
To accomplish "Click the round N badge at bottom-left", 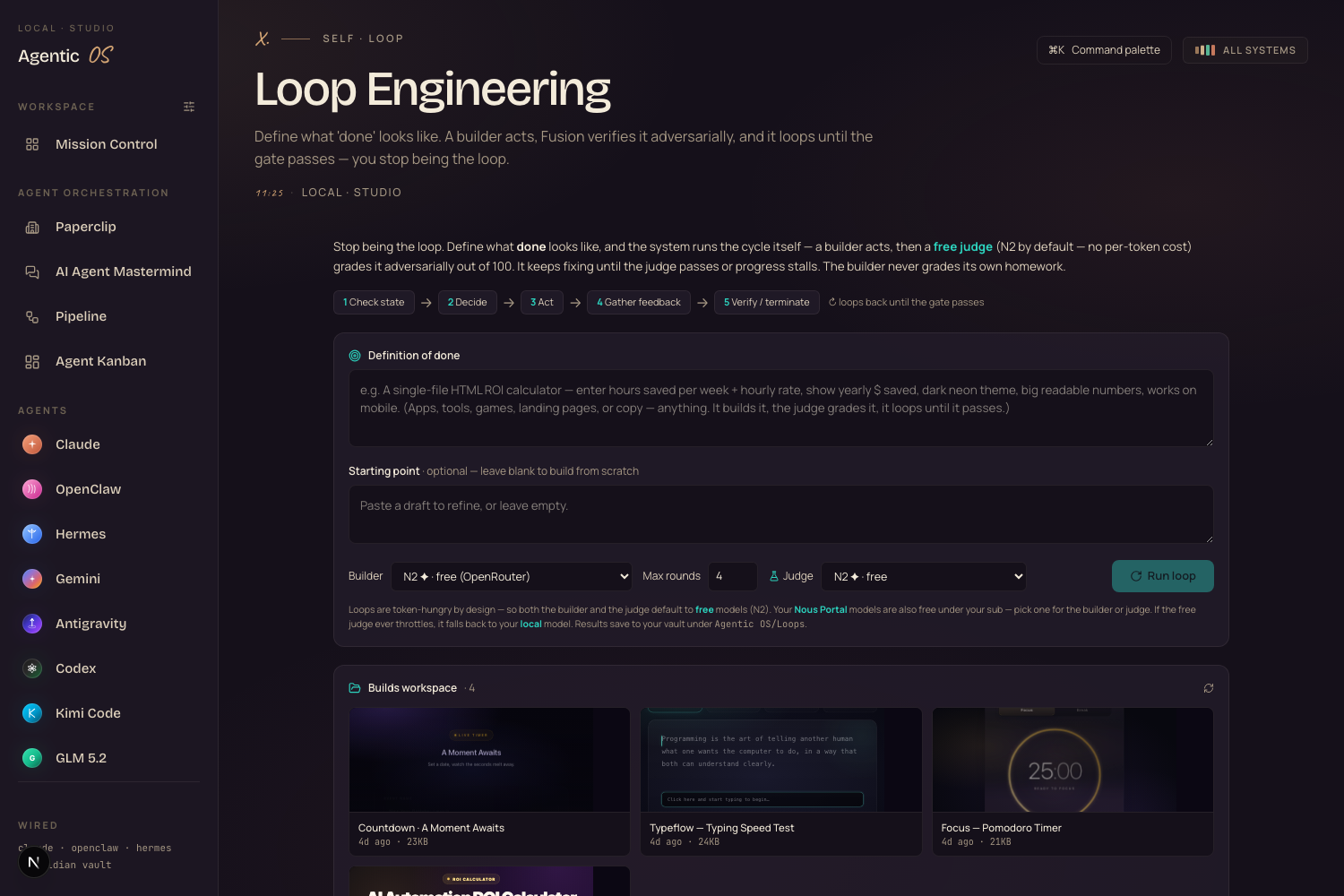I will tap(34, 862).
